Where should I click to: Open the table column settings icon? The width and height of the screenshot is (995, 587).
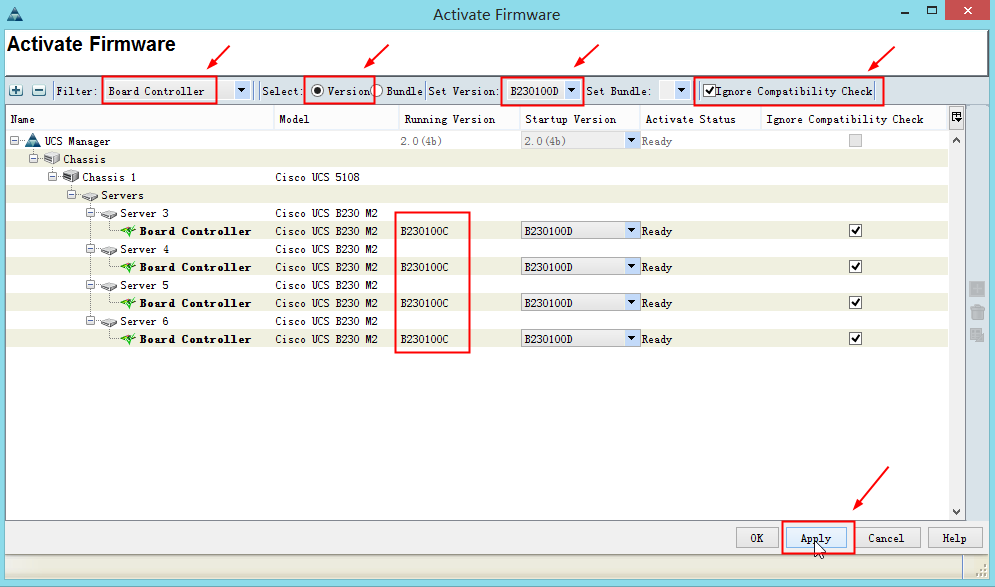(x=956, y=117)
